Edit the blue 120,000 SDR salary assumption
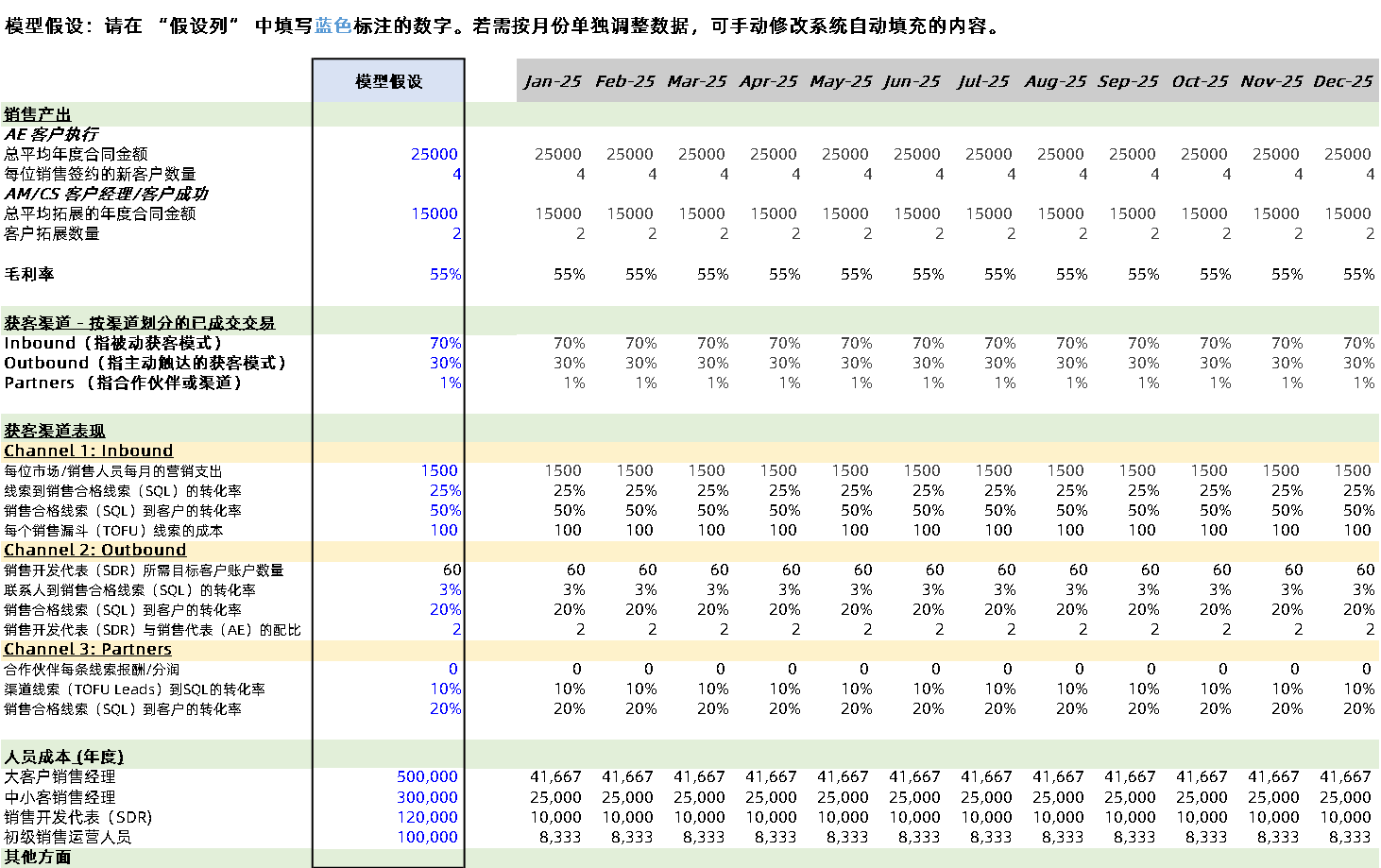Screen dimensions: 1381x868 (427, 817)
